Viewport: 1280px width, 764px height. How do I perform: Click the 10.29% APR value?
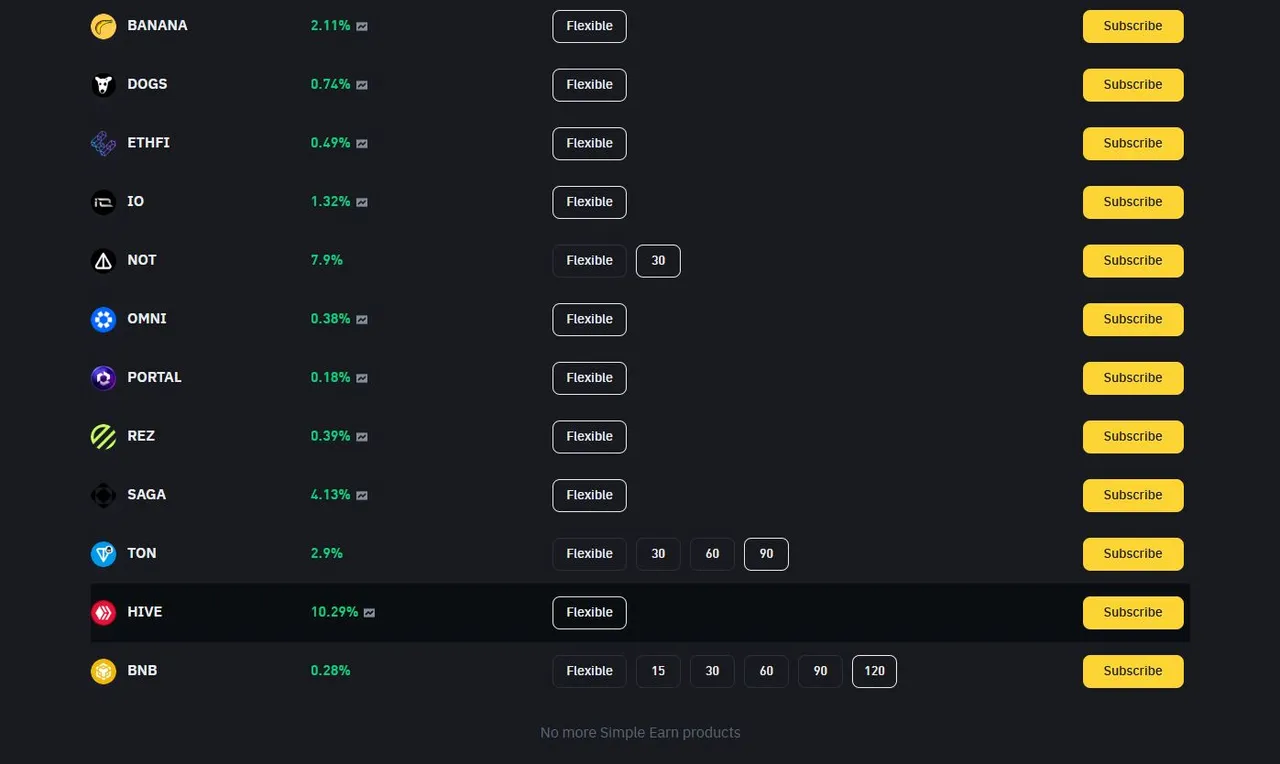click(334, 612)
